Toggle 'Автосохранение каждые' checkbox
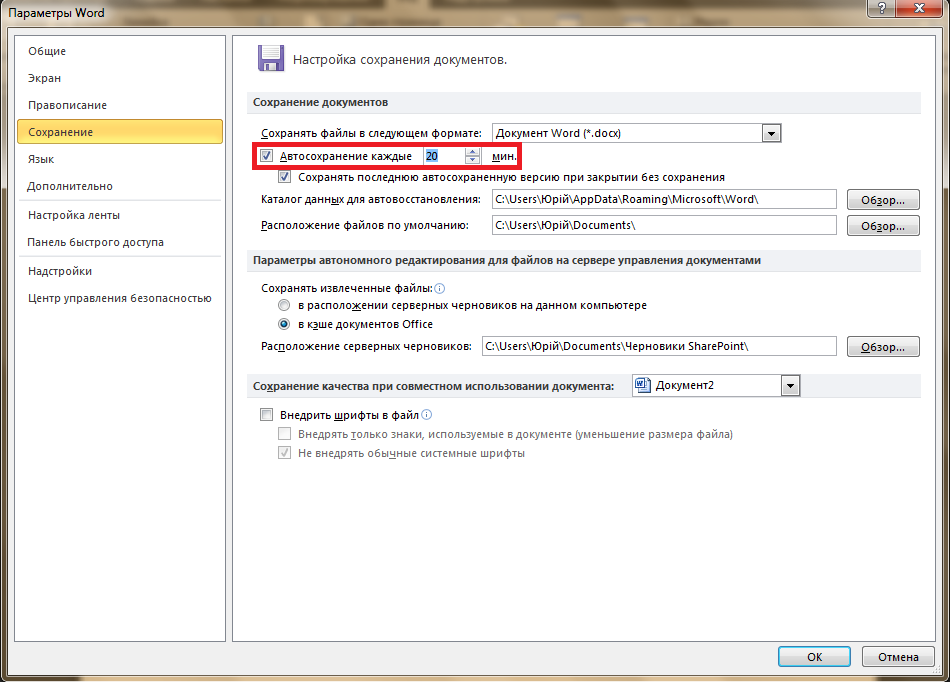This screenshot has width=950, height=682. (267, 156)
